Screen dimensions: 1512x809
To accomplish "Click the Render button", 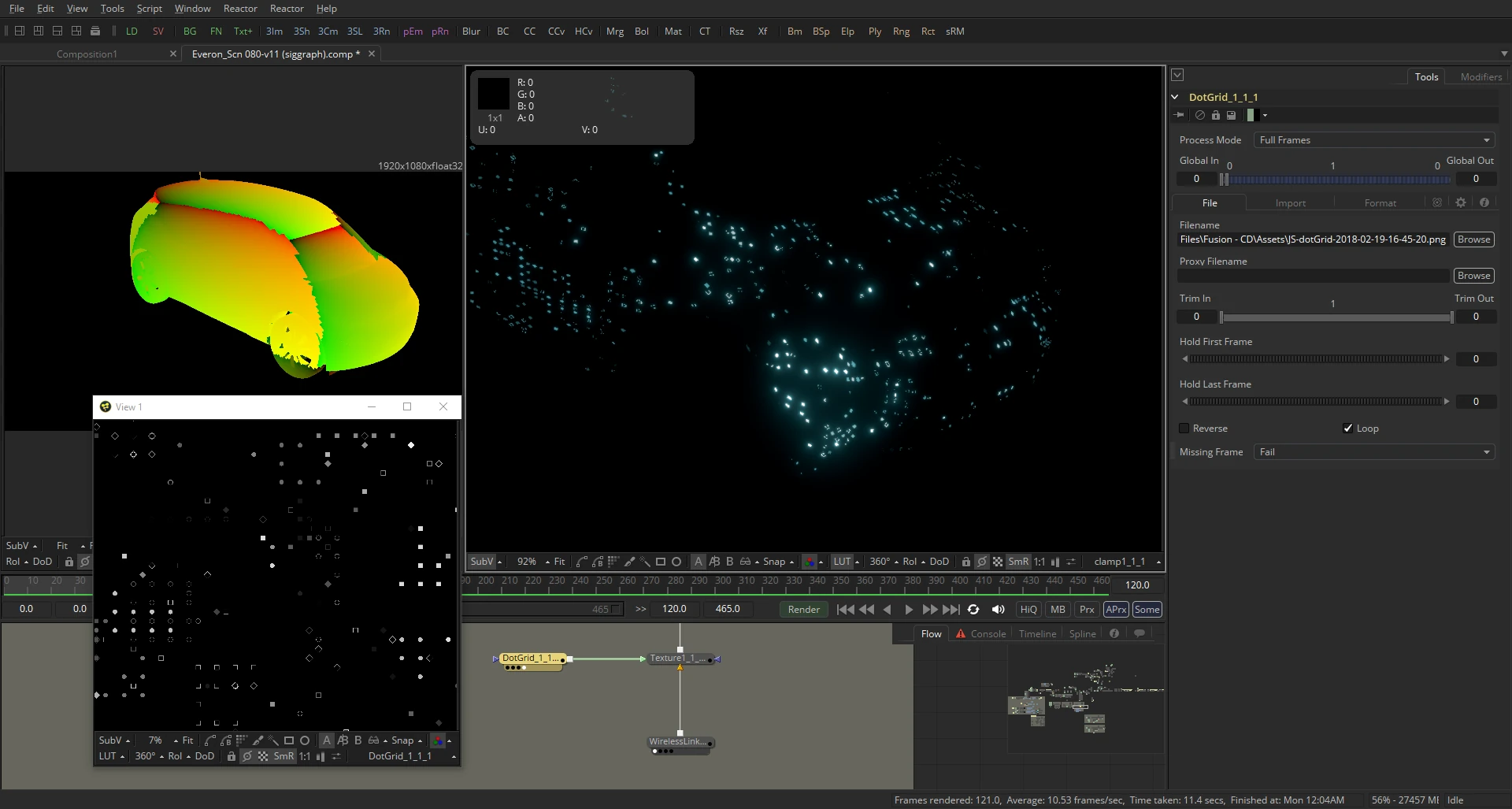I will coord(804,609).
